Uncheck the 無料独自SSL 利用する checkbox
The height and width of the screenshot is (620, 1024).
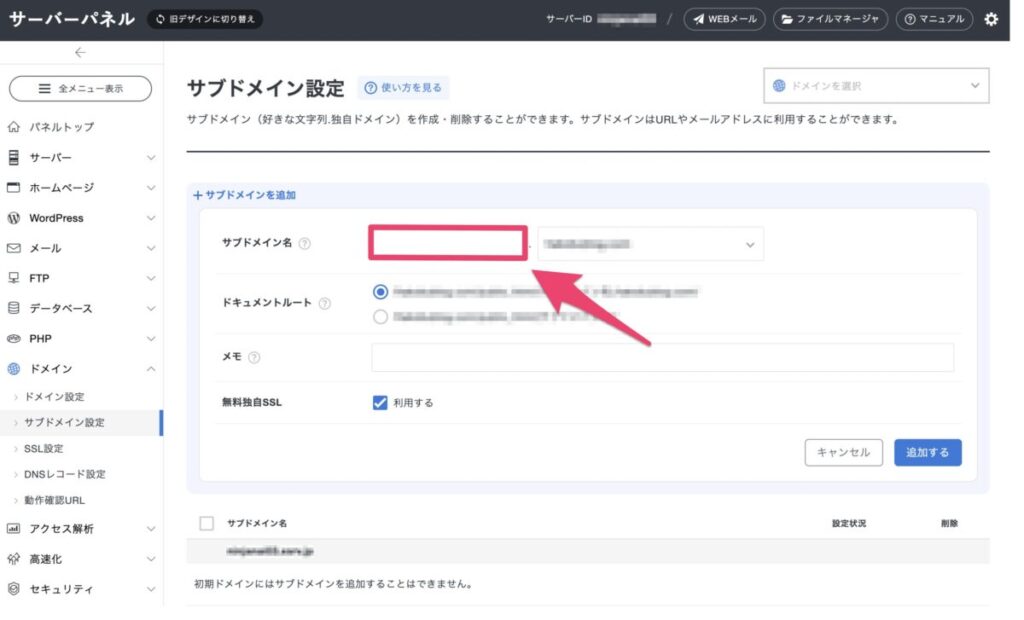click(x=380, y=403)
